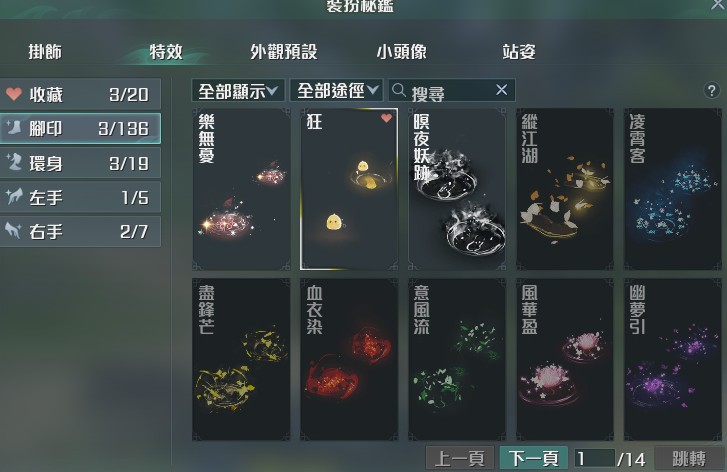Select the 環身 body aura category
Viewport: 727px width, 472px height.
(x=80, y=163)
